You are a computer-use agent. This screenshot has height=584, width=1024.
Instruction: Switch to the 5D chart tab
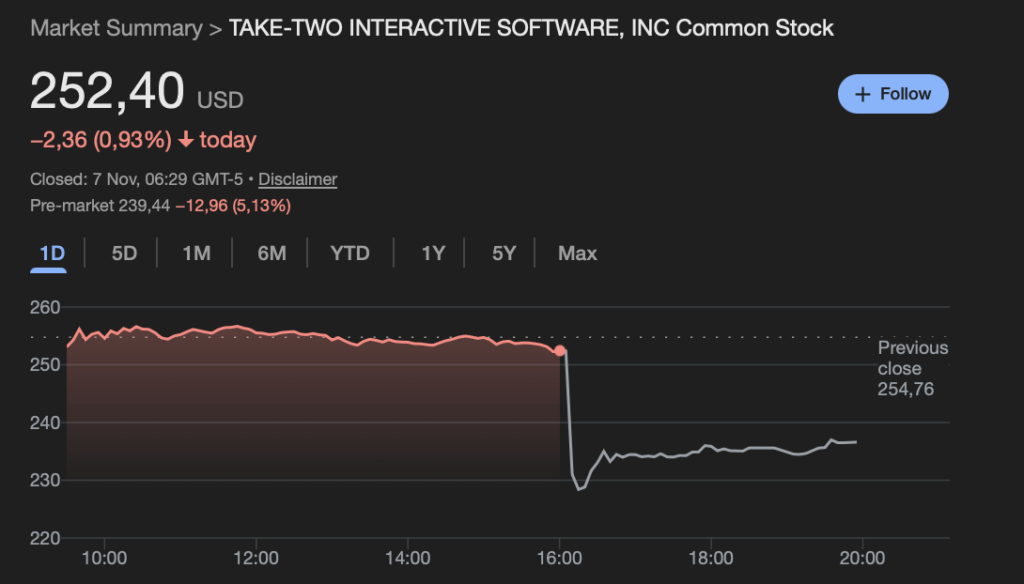[124, 253]
